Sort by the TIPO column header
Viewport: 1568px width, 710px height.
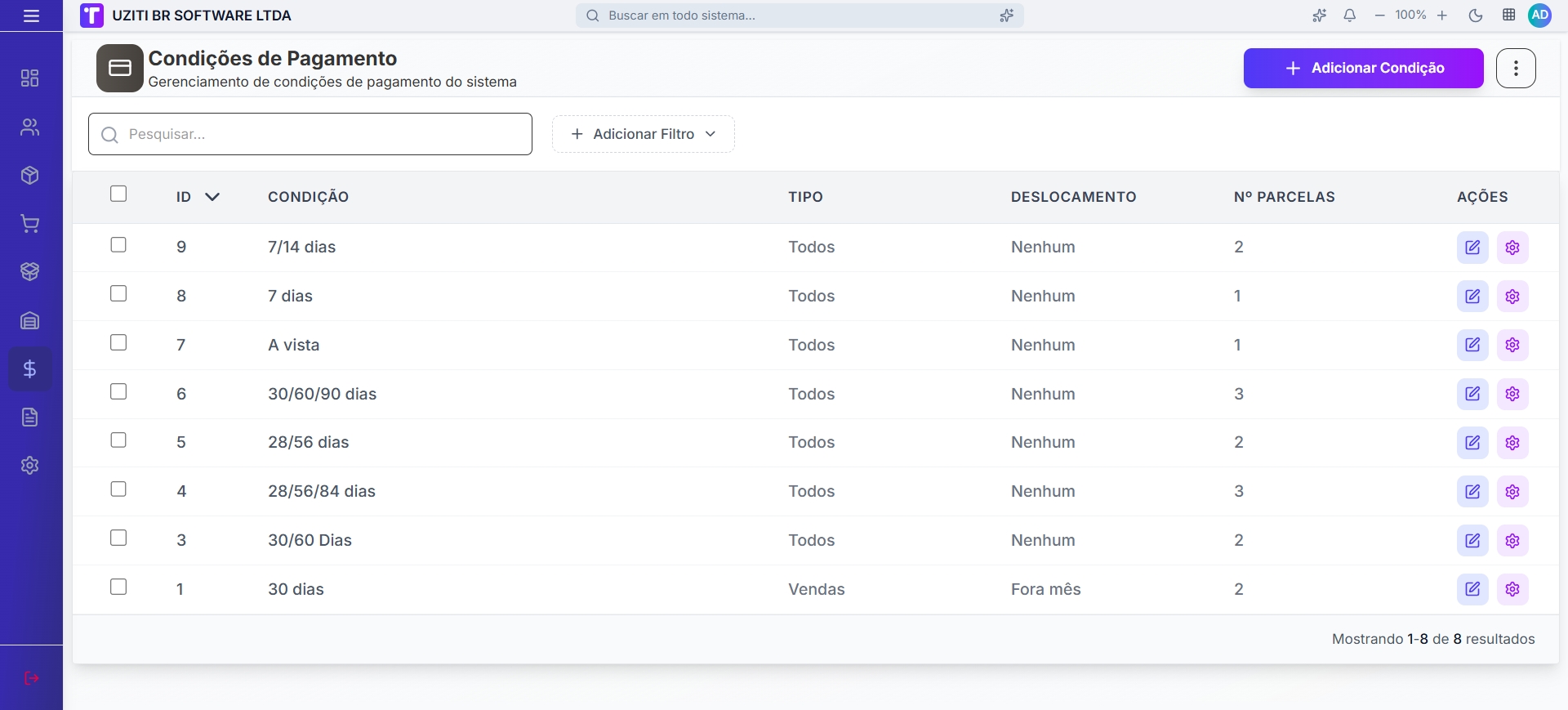click(805, 197)
